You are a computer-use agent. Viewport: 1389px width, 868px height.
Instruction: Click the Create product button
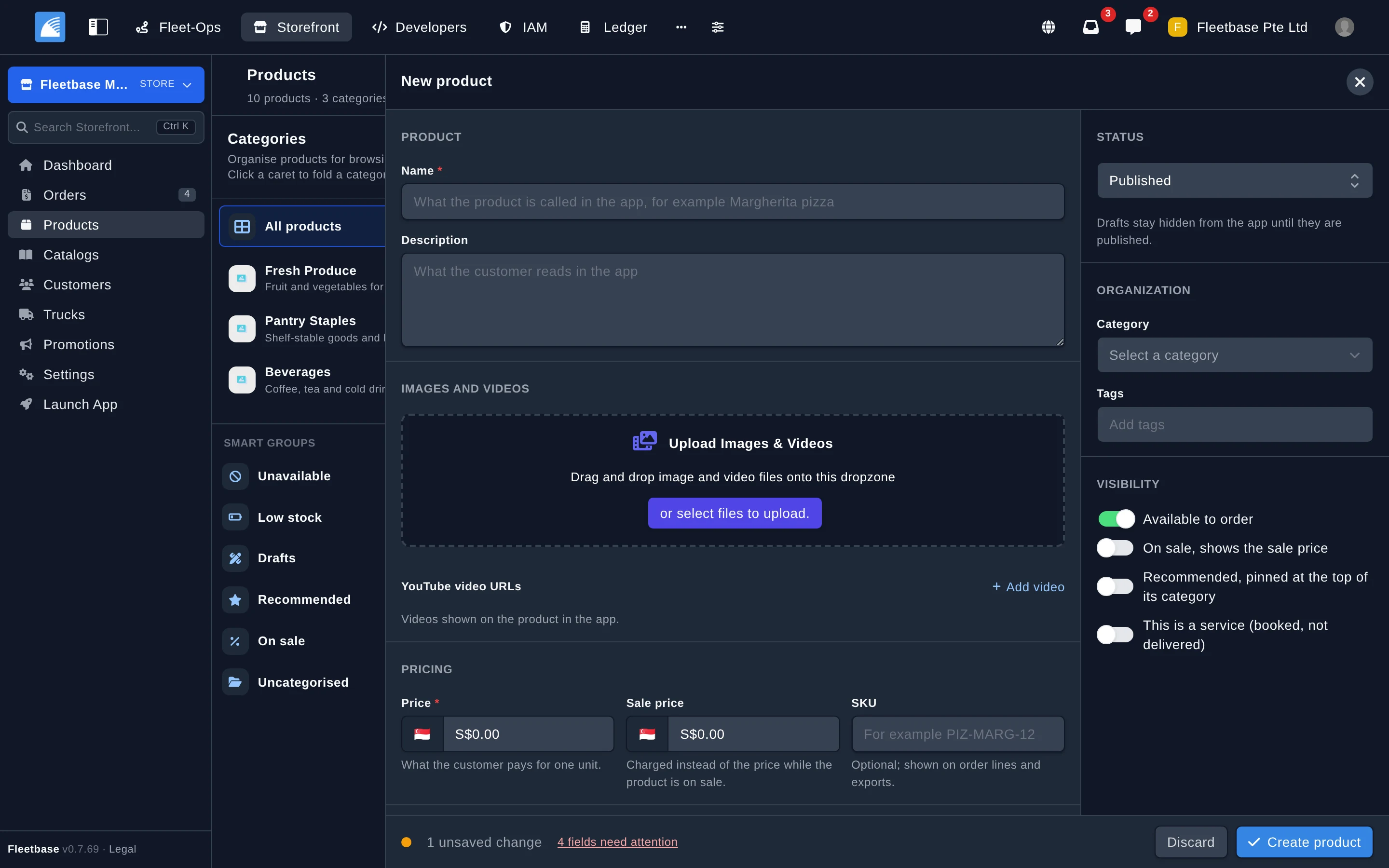[x=1304, y=842]
